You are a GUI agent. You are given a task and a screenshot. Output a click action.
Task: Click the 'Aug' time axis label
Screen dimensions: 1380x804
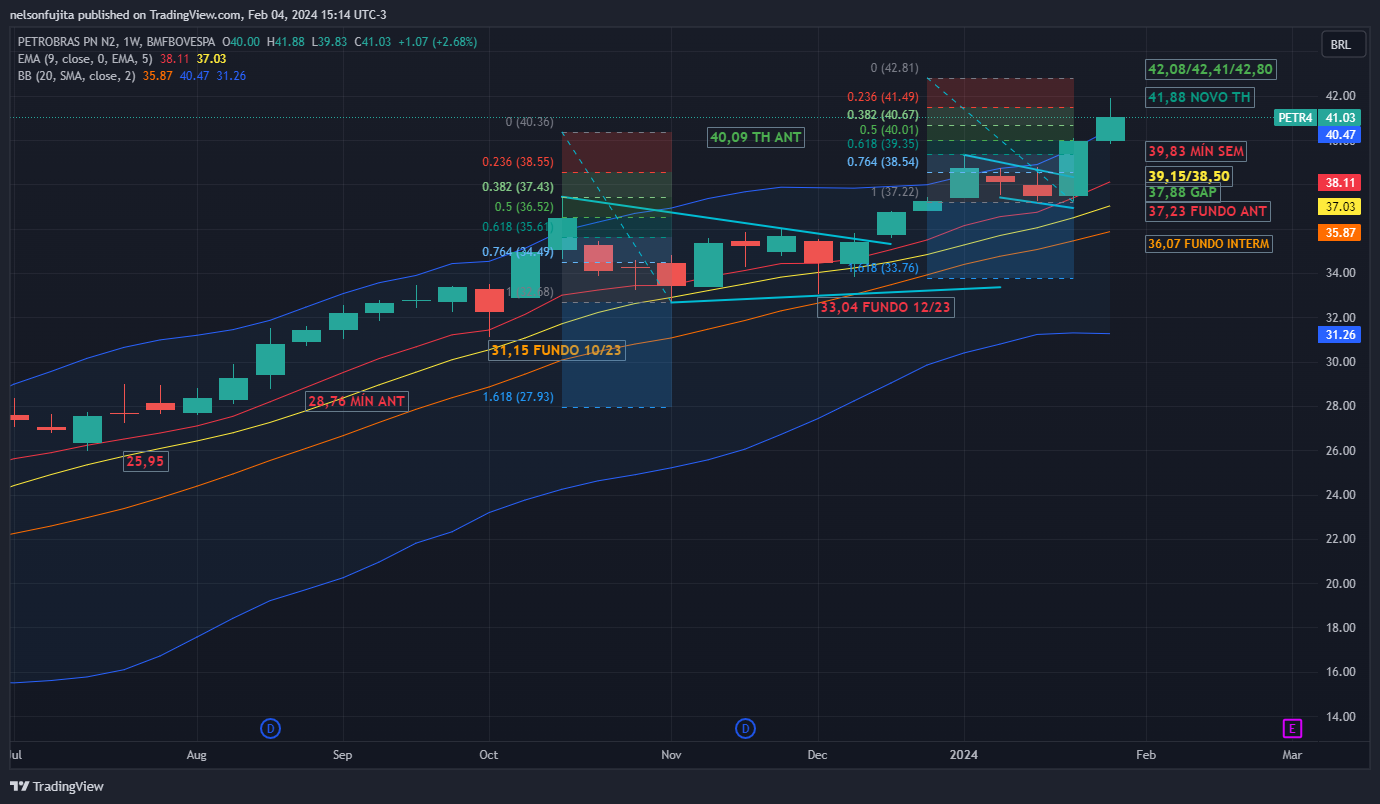[x=196, y=754]
